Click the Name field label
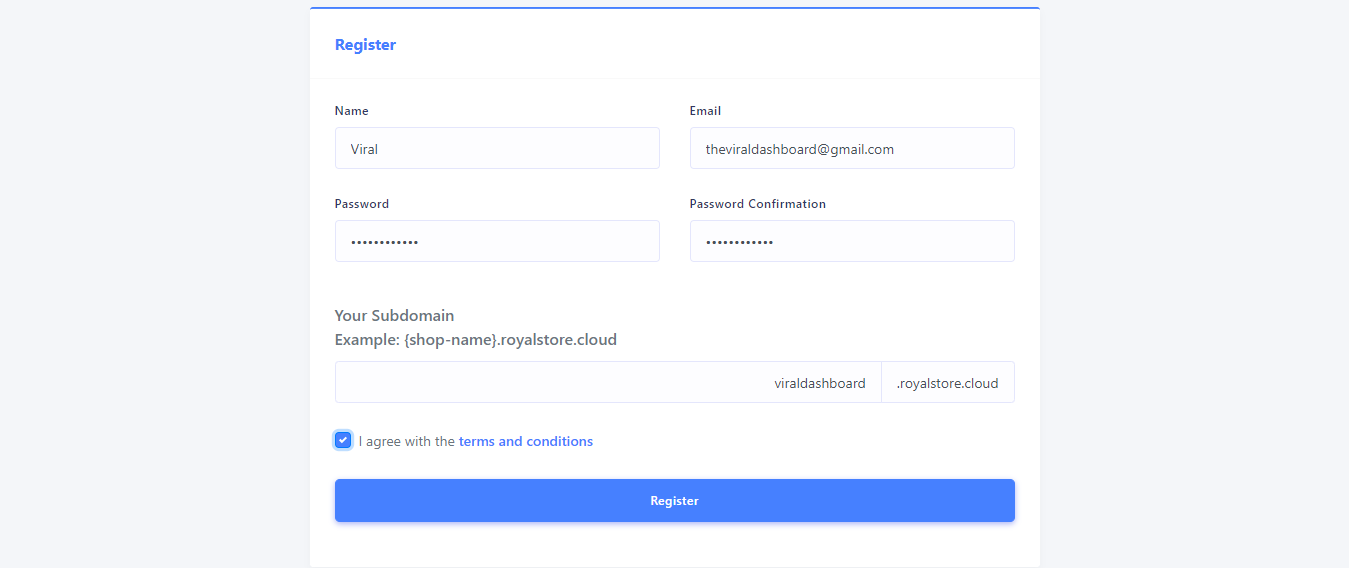This screenshot has width=1349, height=568. [x=352, y=111]
